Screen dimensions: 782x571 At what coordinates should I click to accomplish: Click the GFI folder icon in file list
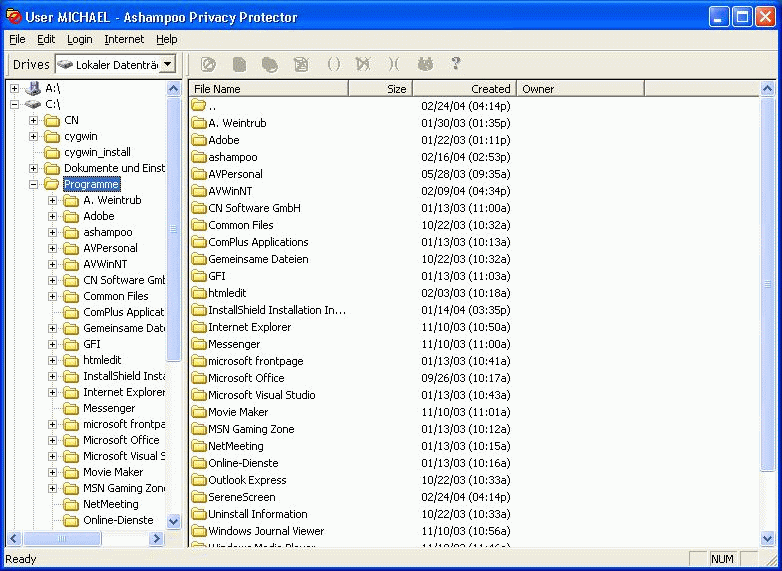(199, 276)
